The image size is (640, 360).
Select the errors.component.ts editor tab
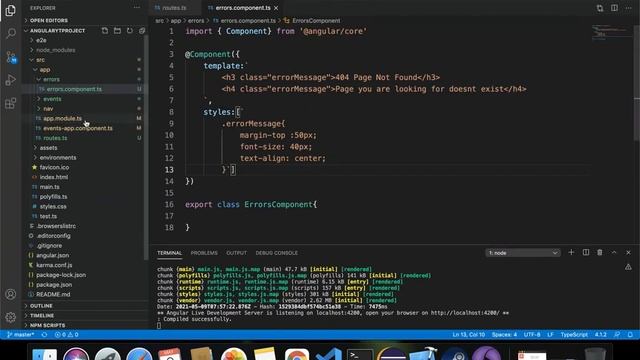click(x=242, y=8)
